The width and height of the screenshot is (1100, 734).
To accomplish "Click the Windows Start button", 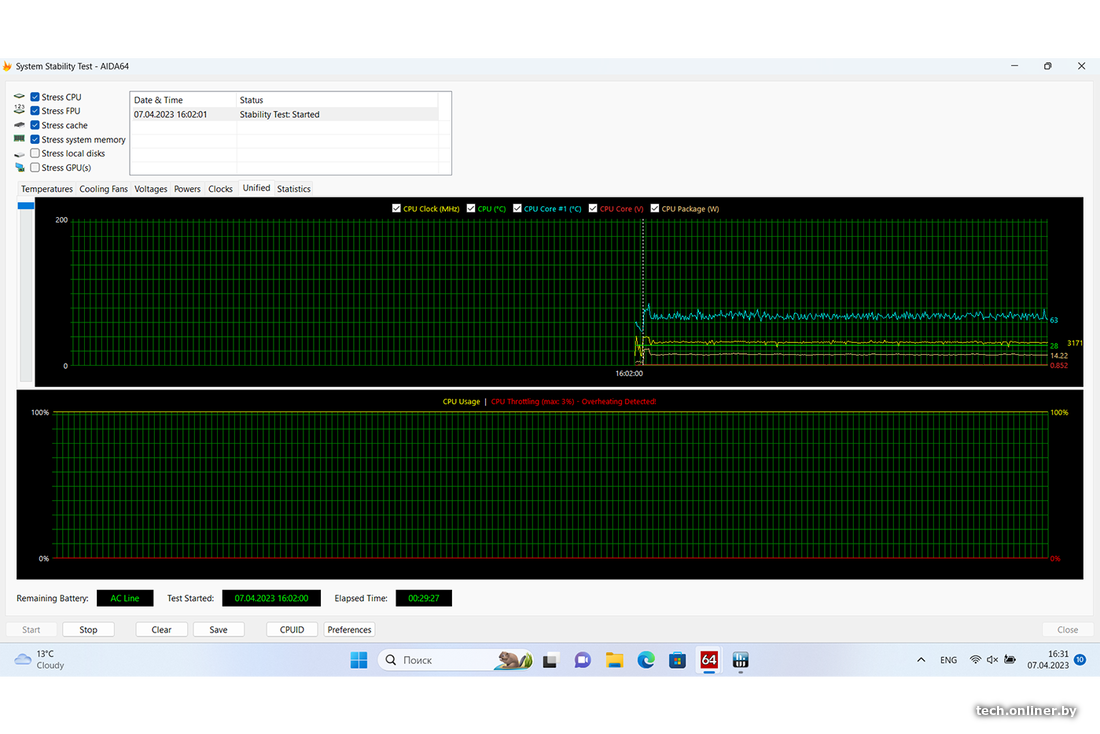I will pyautogui.click(x=358, y=660).
